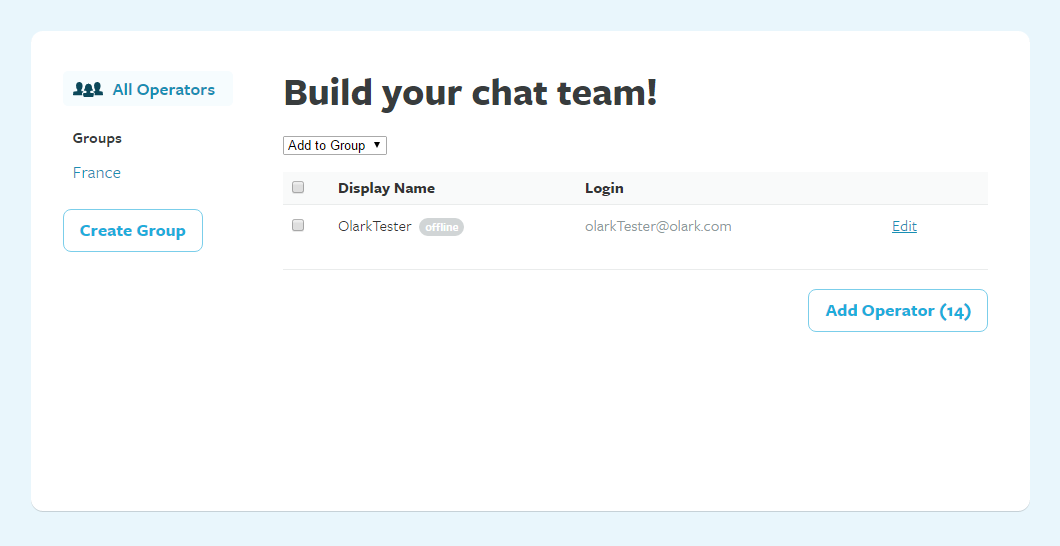Check the OlarkTester row checkbox
Viewport: 1060px width, 546px height.
pyautogui.click(x=298, y=226)
